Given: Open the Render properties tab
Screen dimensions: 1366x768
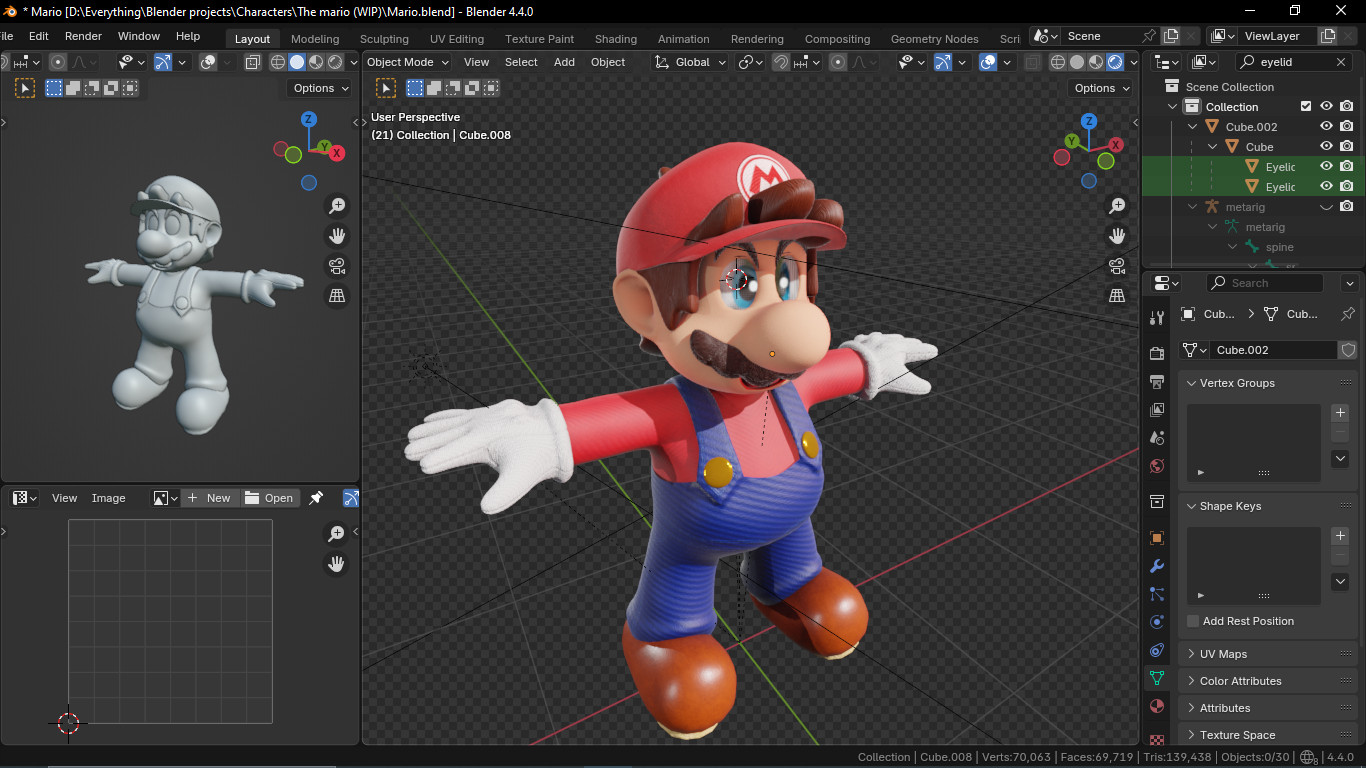Looking at the screenshot, I should tap(1157, 353).
